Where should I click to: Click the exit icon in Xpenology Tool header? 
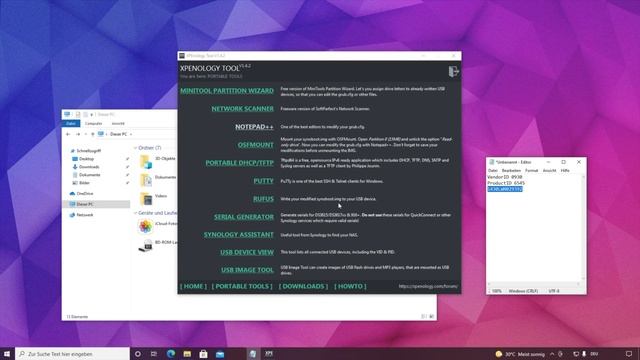coord(453,71)
